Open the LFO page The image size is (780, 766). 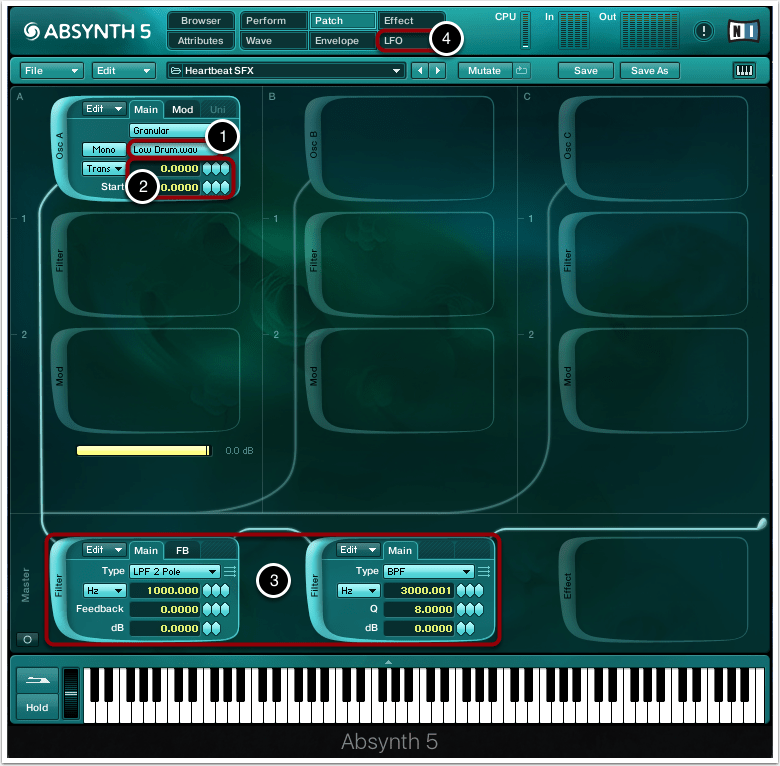[x=404, y=41]
